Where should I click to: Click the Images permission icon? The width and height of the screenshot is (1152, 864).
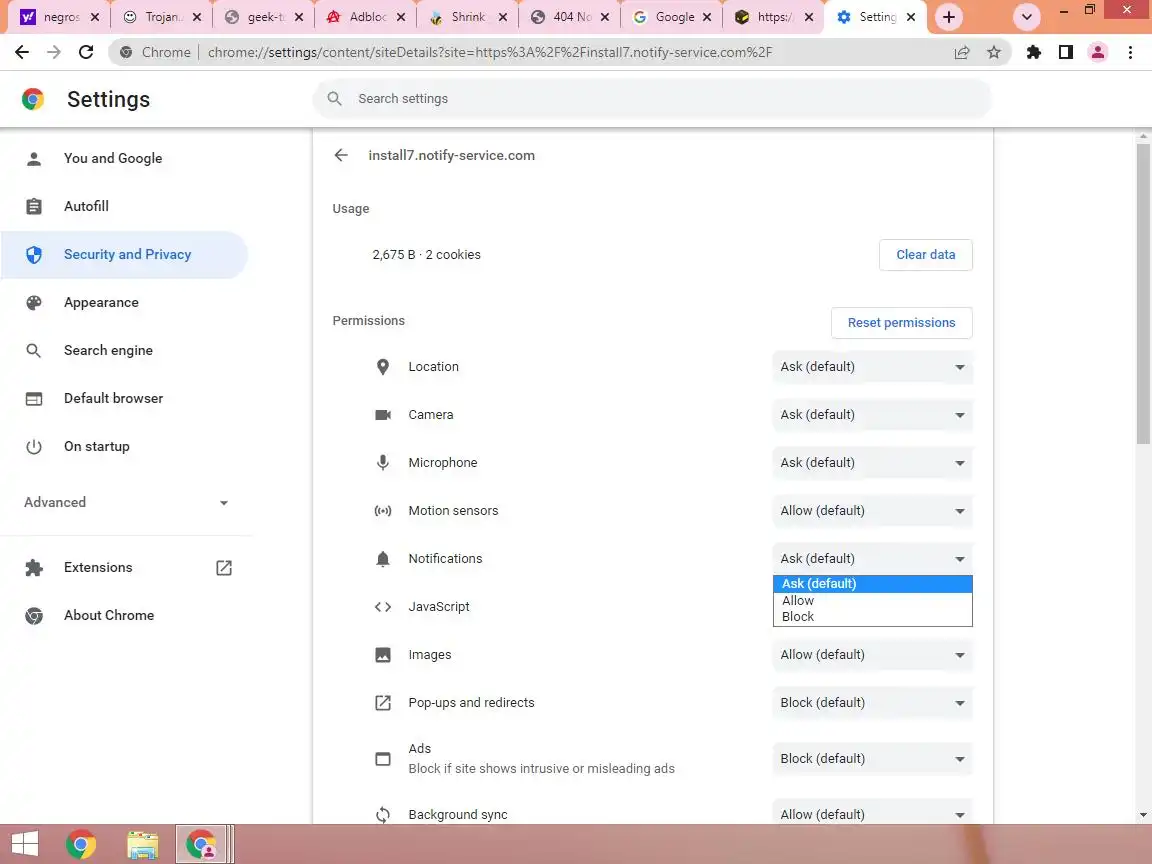pyautogui.click(x=383, y=655)
